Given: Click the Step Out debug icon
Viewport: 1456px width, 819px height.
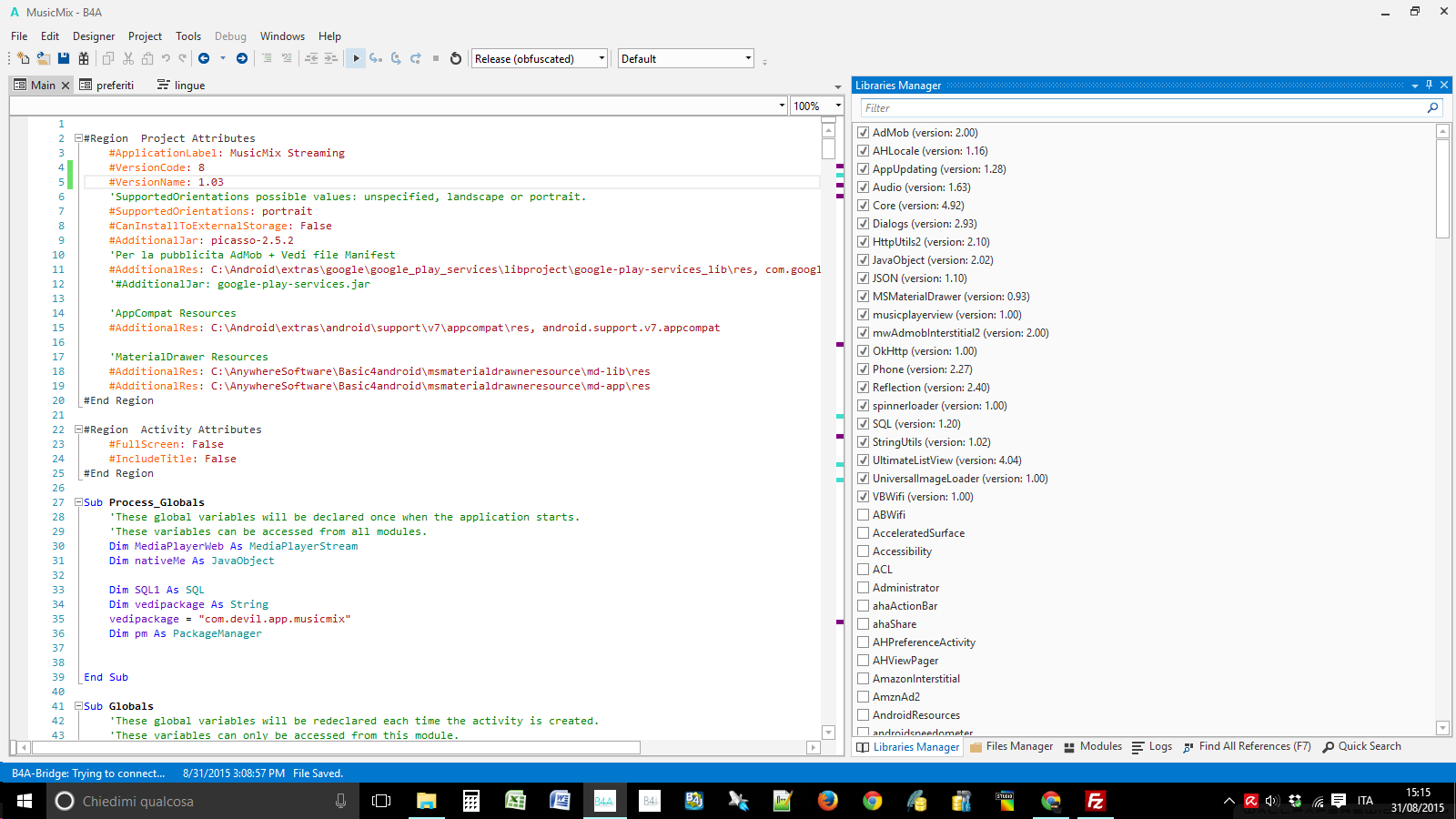Looking at the screenshot, I should (x=416, y=58).
